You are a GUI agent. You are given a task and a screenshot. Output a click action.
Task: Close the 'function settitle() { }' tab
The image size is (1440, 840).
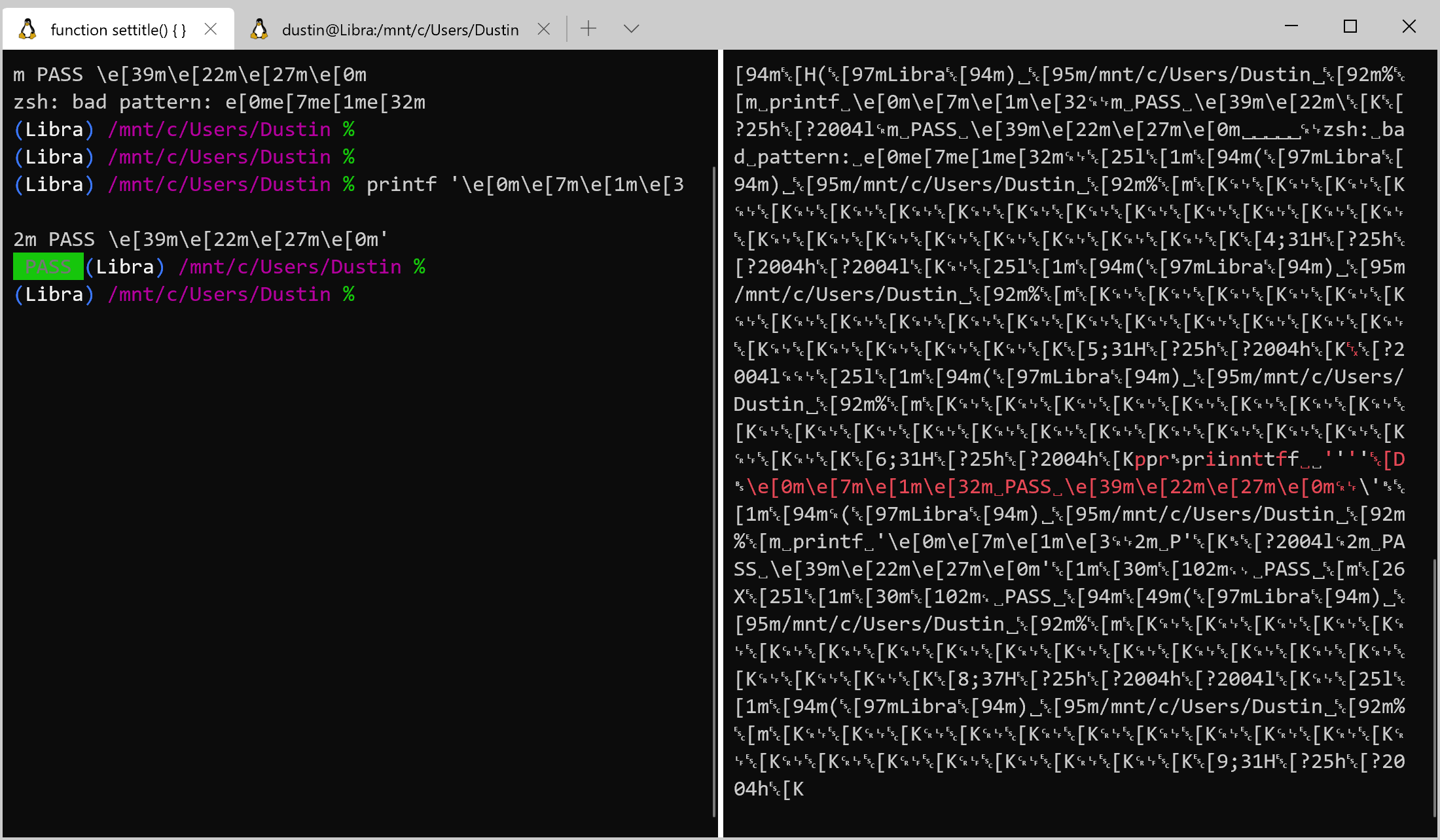(211, 29)
